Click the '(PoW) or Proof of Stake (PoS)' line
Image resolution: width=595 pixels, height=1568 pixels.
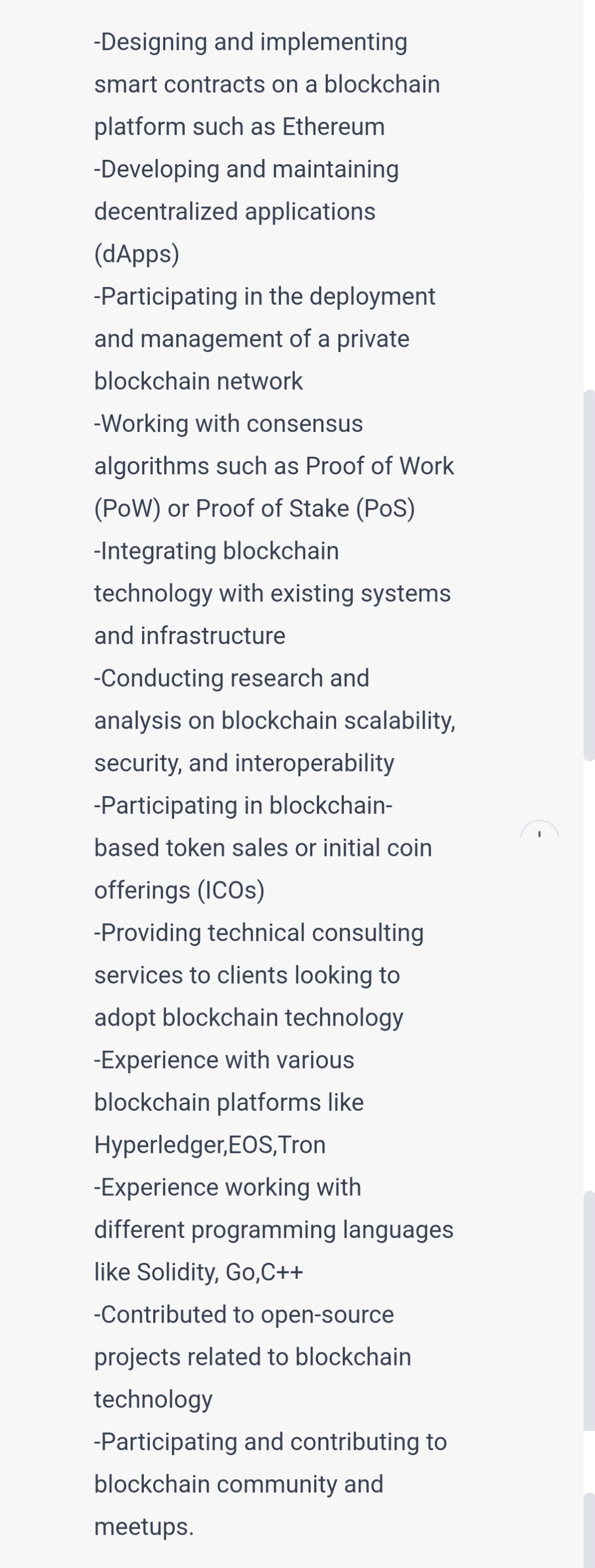click(254, 509)
